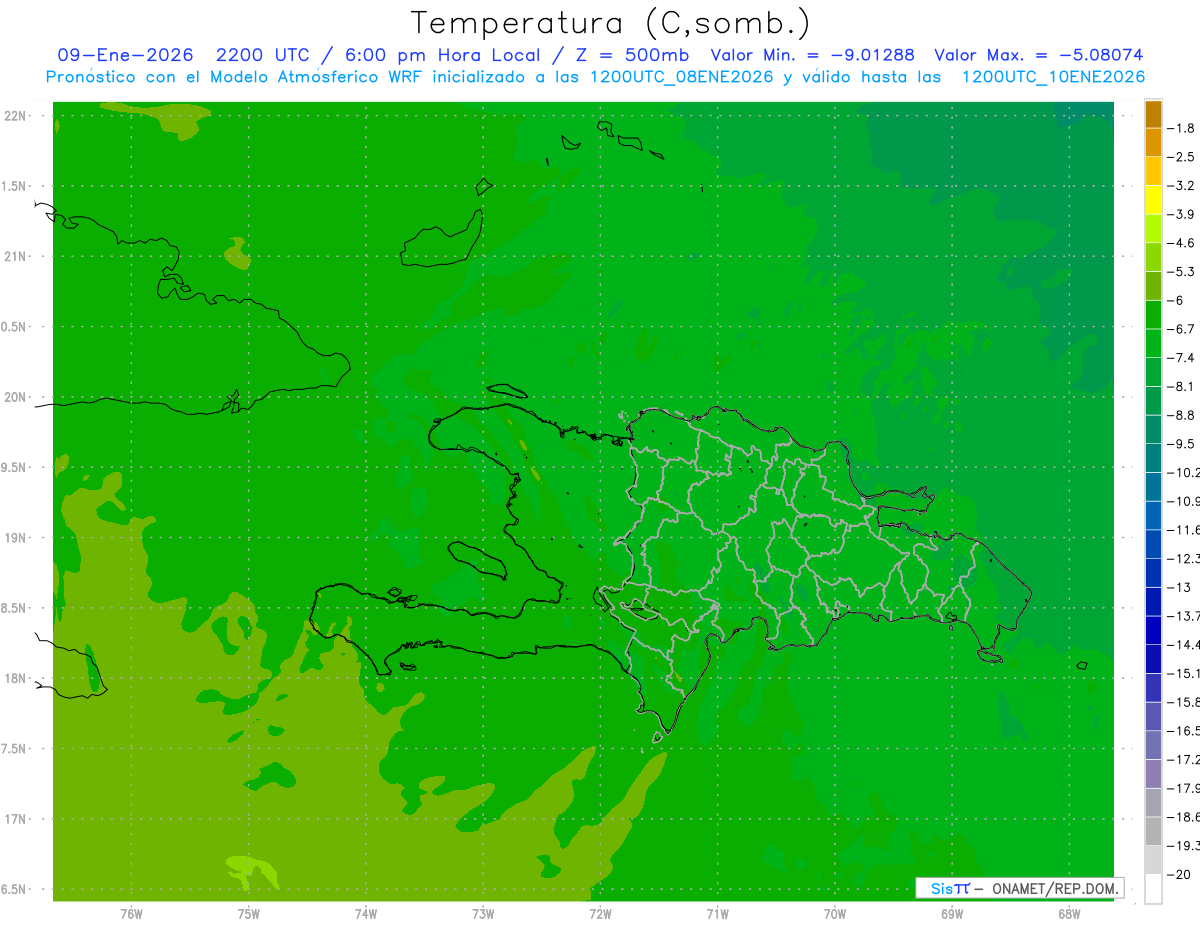The image size is (1200, 927).
Task: Click the 'Valor Min. = -9.01288' readout
Action: 812,55
